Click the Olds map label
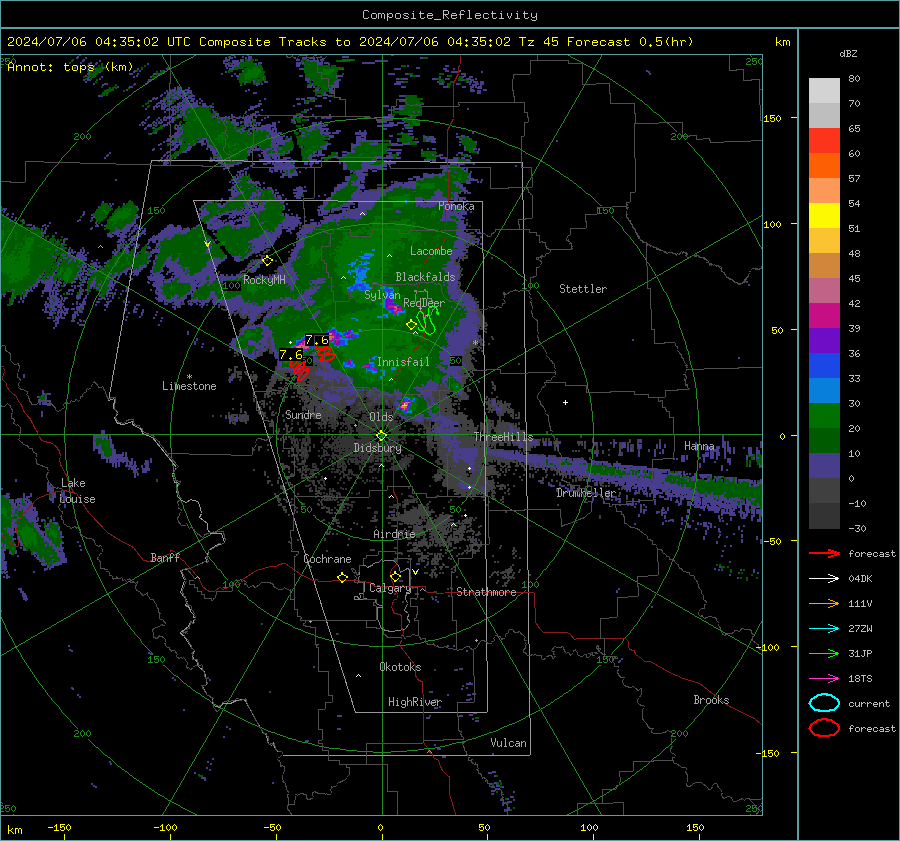The height and width of the screenshot is (841, 900). pyautogui.click(x=381, y=417)
